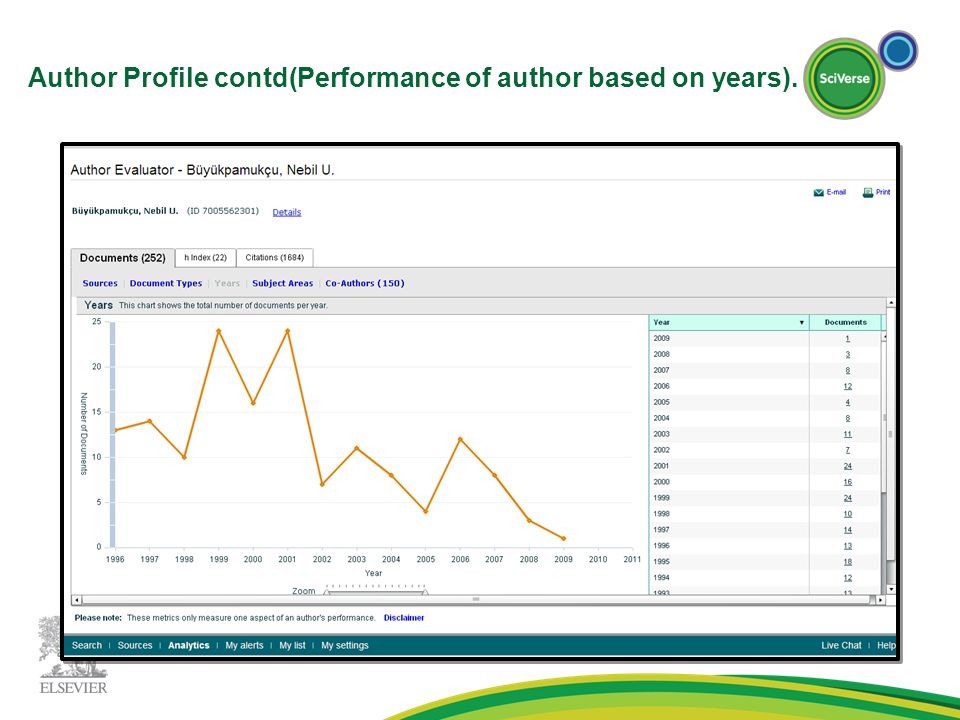960x720 pixels.
Task: Click the 1999 data point on the chart
Action: (219, 331)
